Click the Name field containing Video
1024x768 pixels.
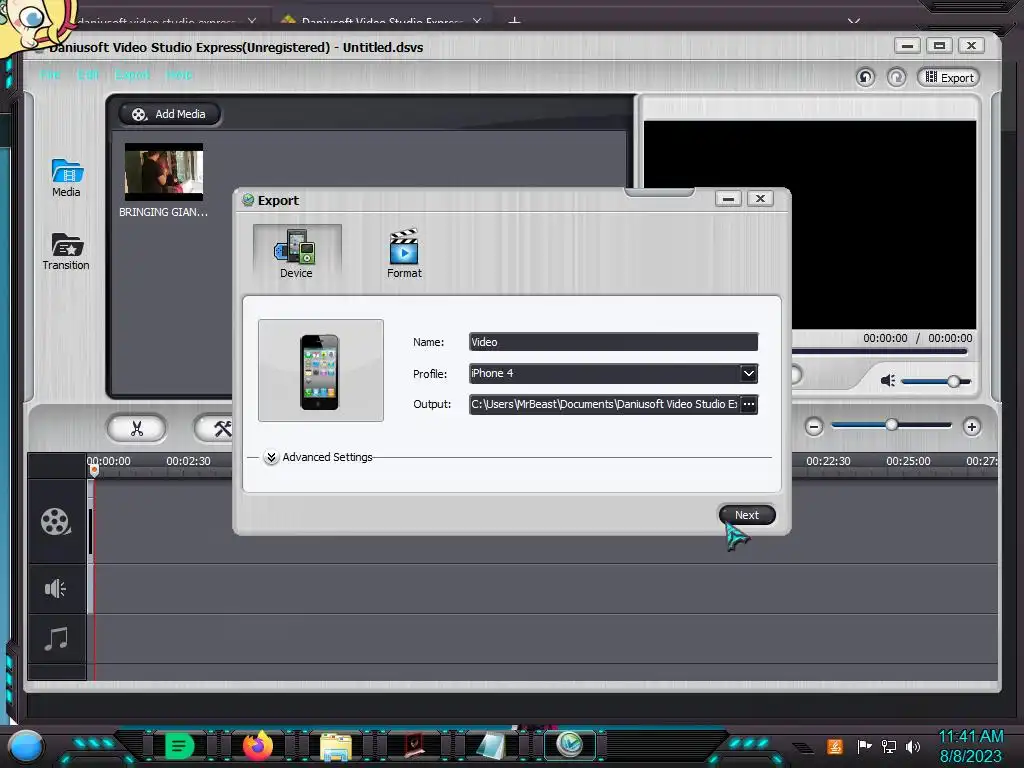point(613,342)
